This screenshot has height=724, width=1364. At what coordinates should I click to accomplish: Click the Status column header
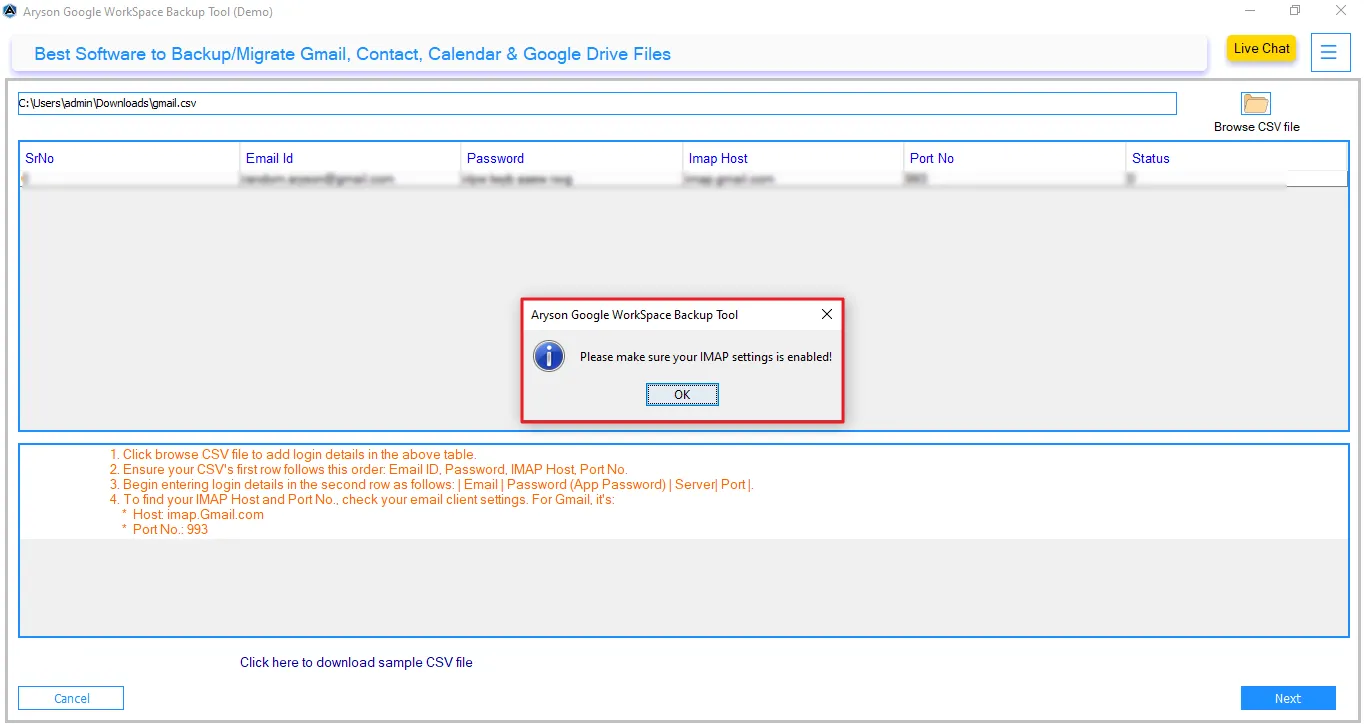click(x=1150, y=158)
